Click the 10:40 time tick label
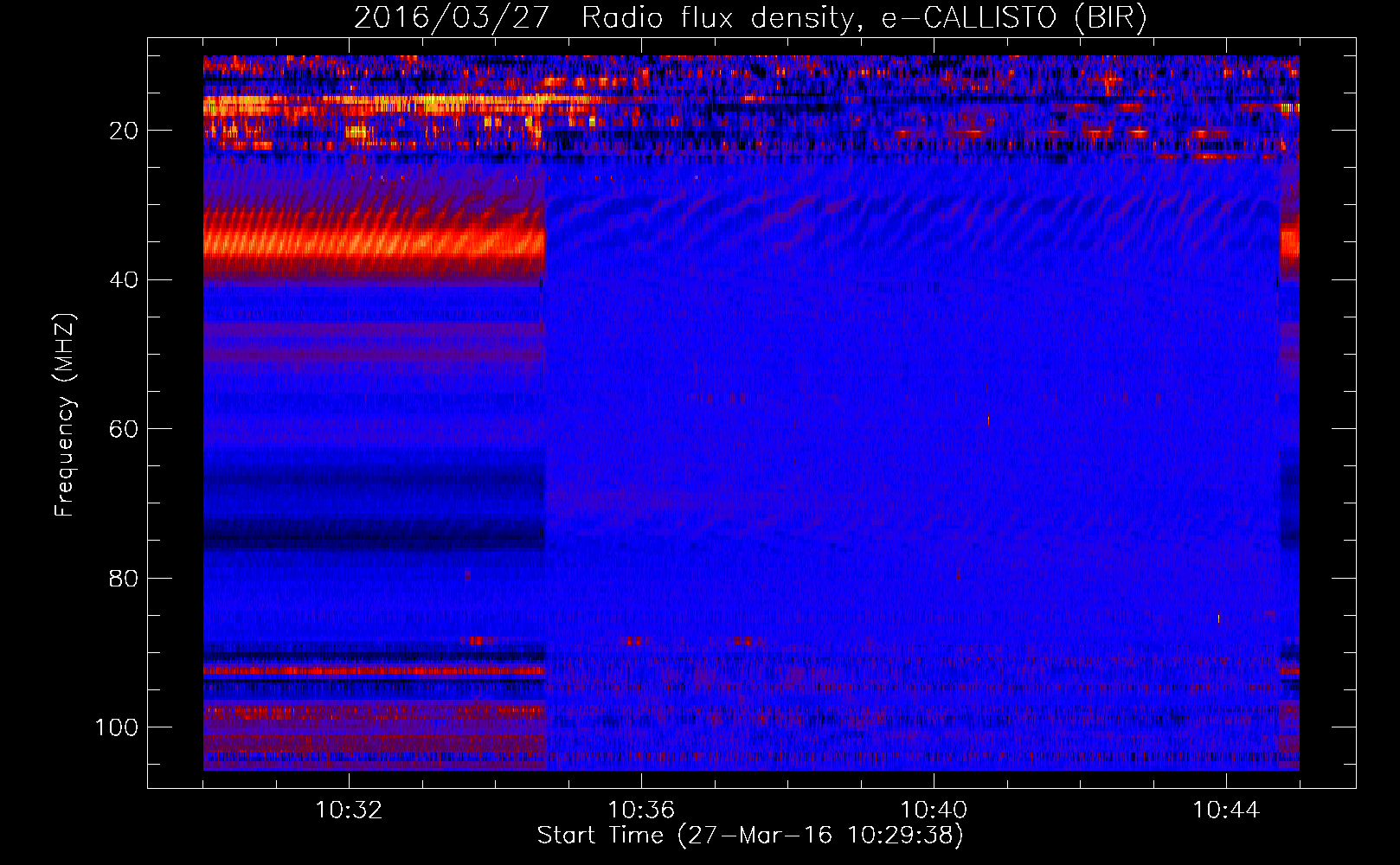Screen dimensions: 1400x865 tap(934, 811)
